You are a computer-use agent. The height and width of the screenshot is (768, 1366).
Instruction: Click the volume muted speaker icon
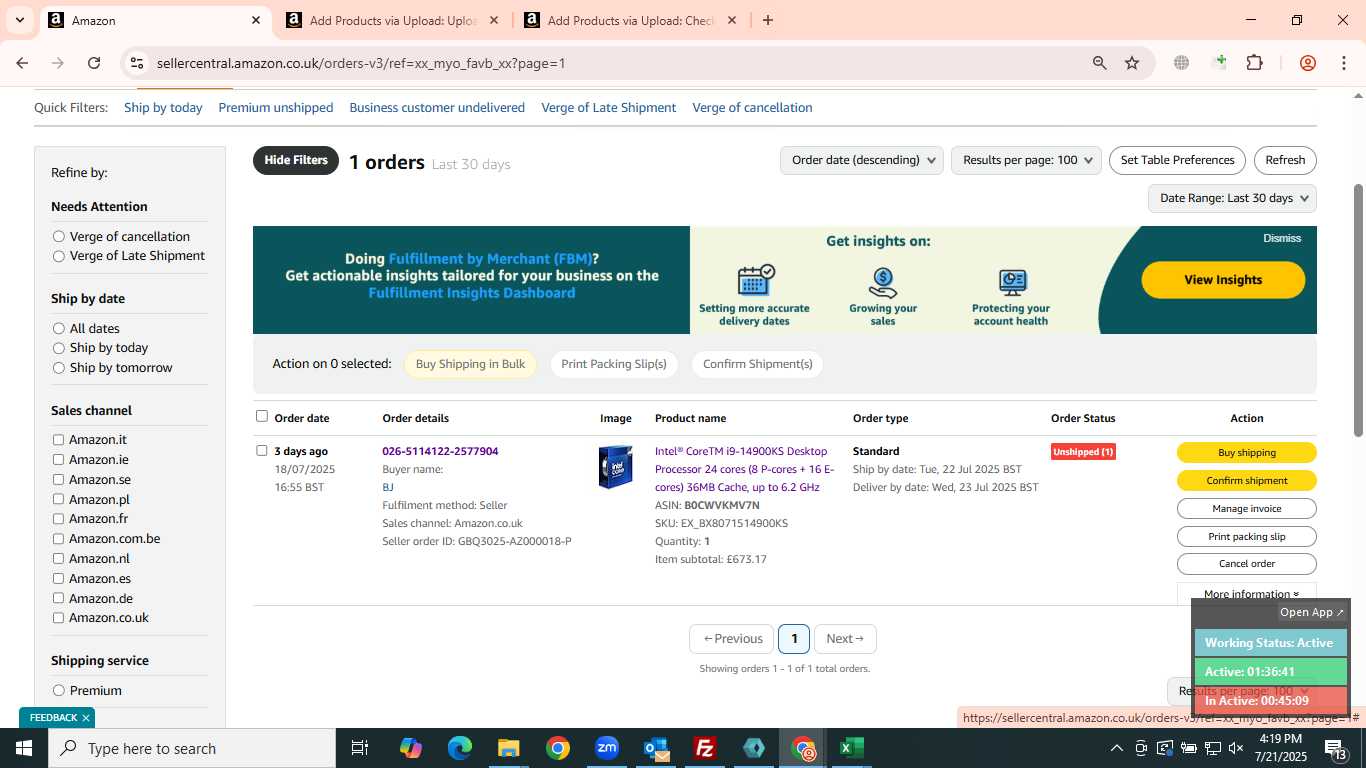tap(1236, 748)
